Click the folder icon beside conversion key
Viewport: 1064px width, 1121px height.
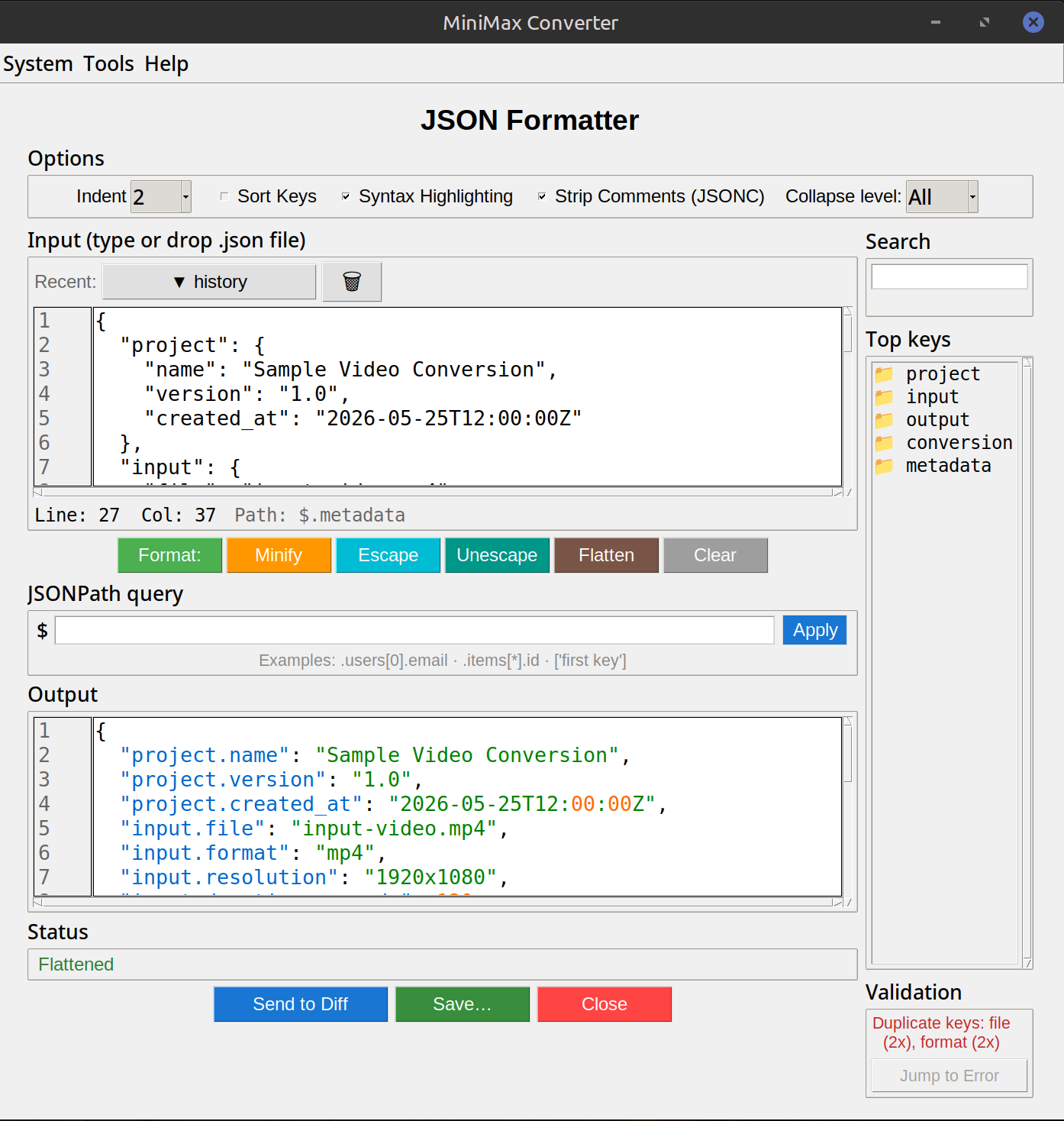pyautogui.click(x=885, y=443)
